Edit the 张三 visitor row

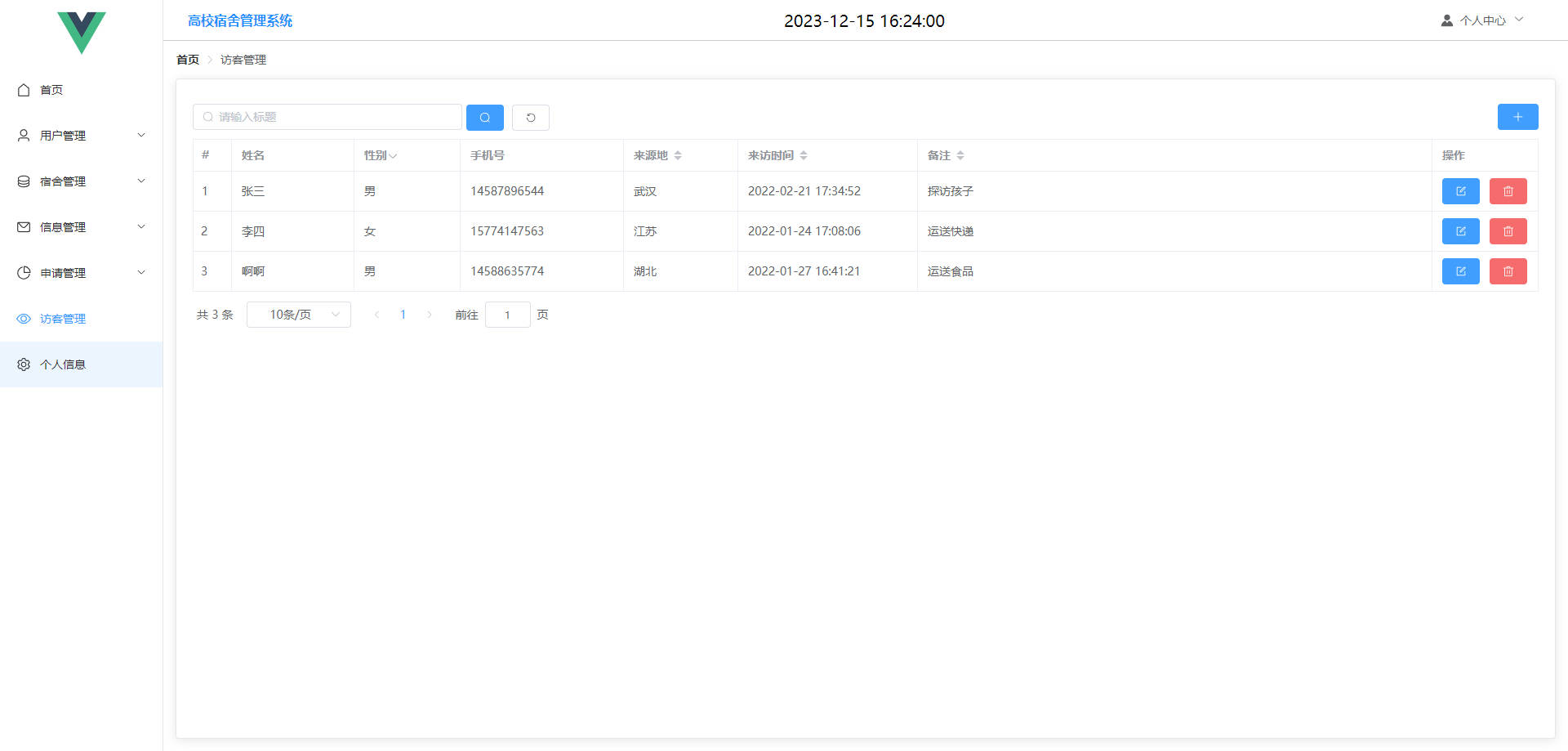click(x=1461, y=191)
